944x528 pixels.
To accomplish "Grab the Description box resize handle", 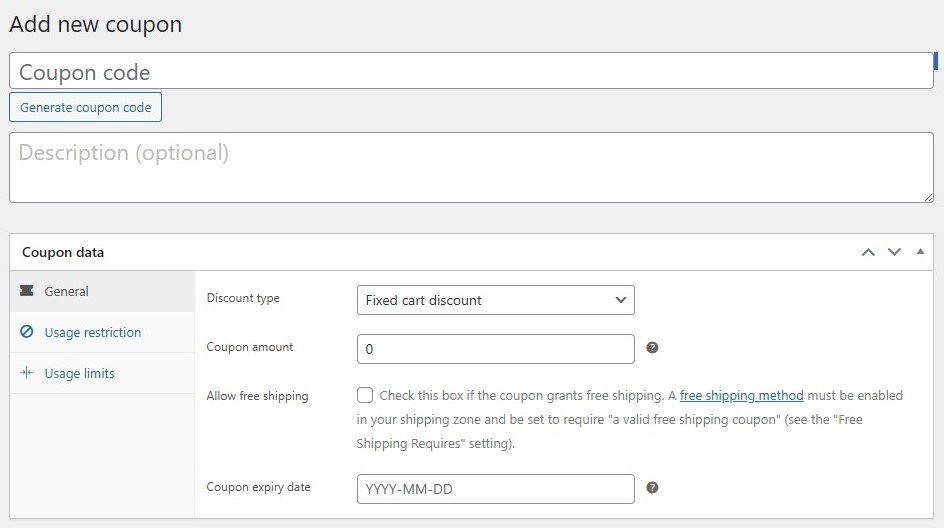I will (x=928, y=197).
